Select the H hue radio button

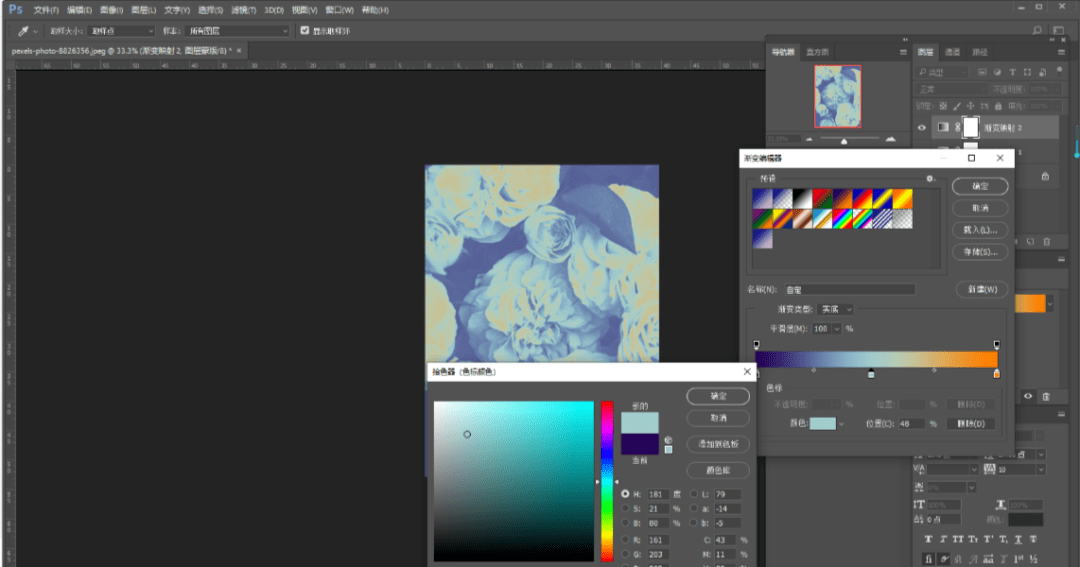pos(625,494)
